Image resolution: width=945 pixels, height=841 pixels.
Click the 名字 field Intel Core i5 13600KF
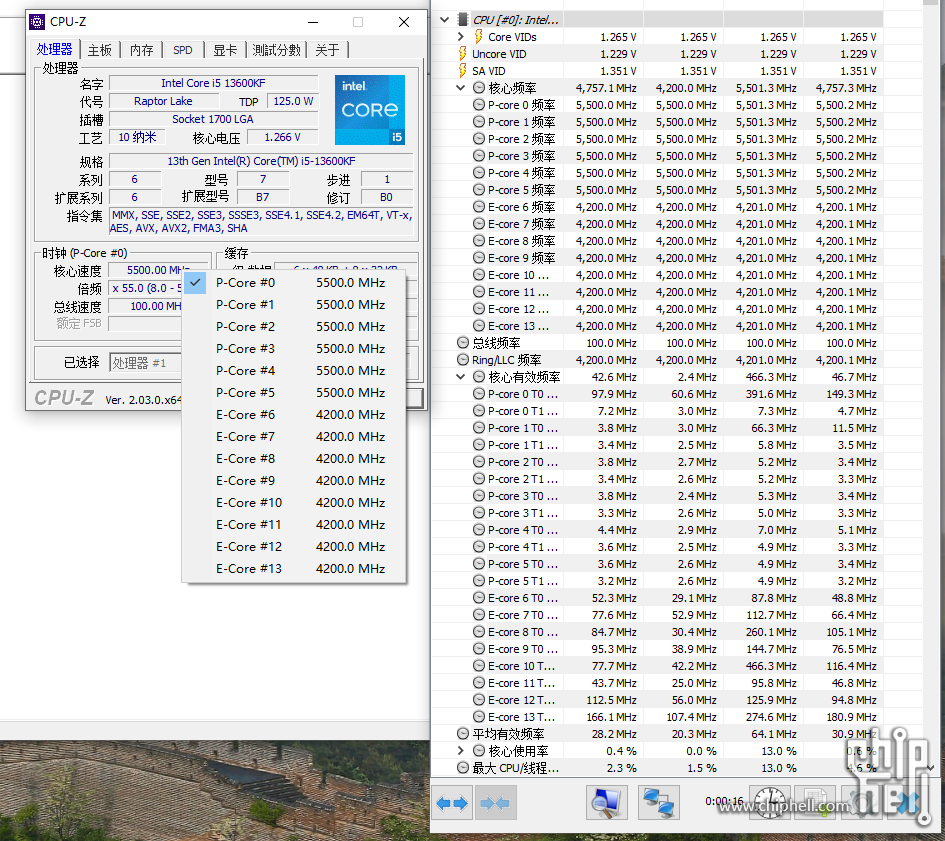coord(213,83)
